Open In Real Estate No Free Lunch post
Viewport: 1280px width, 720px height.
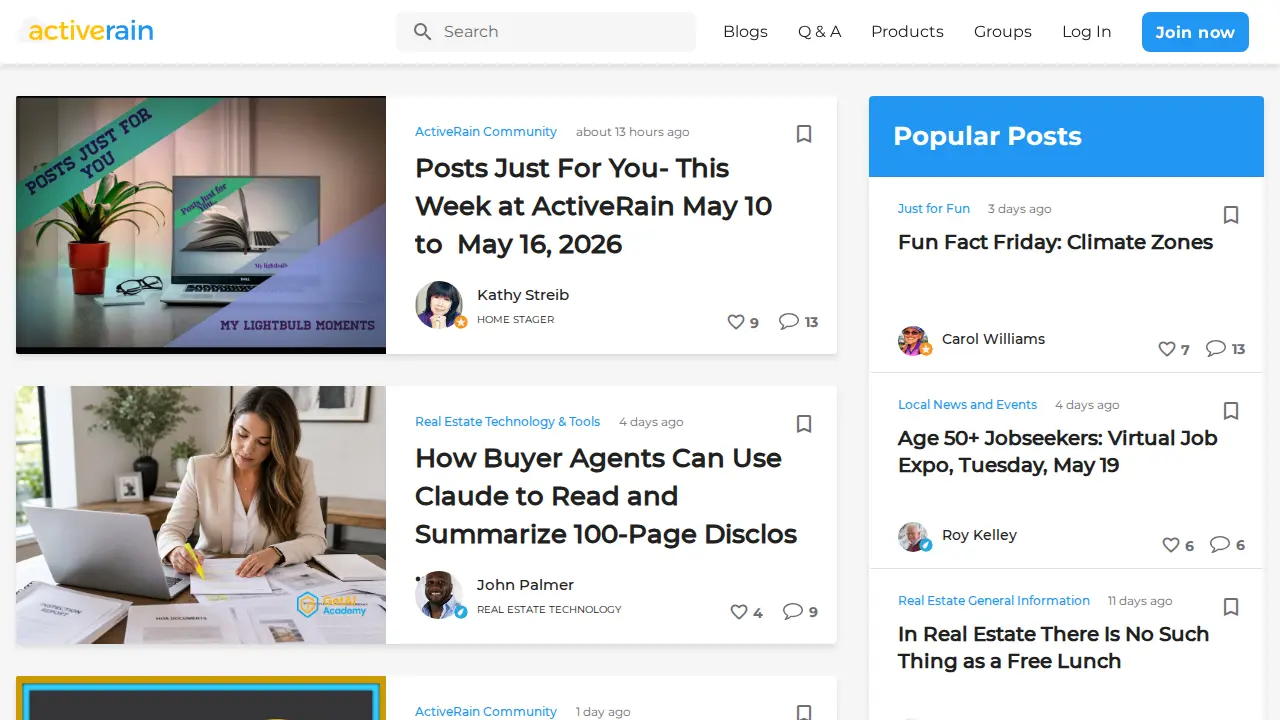point(1054,647)
